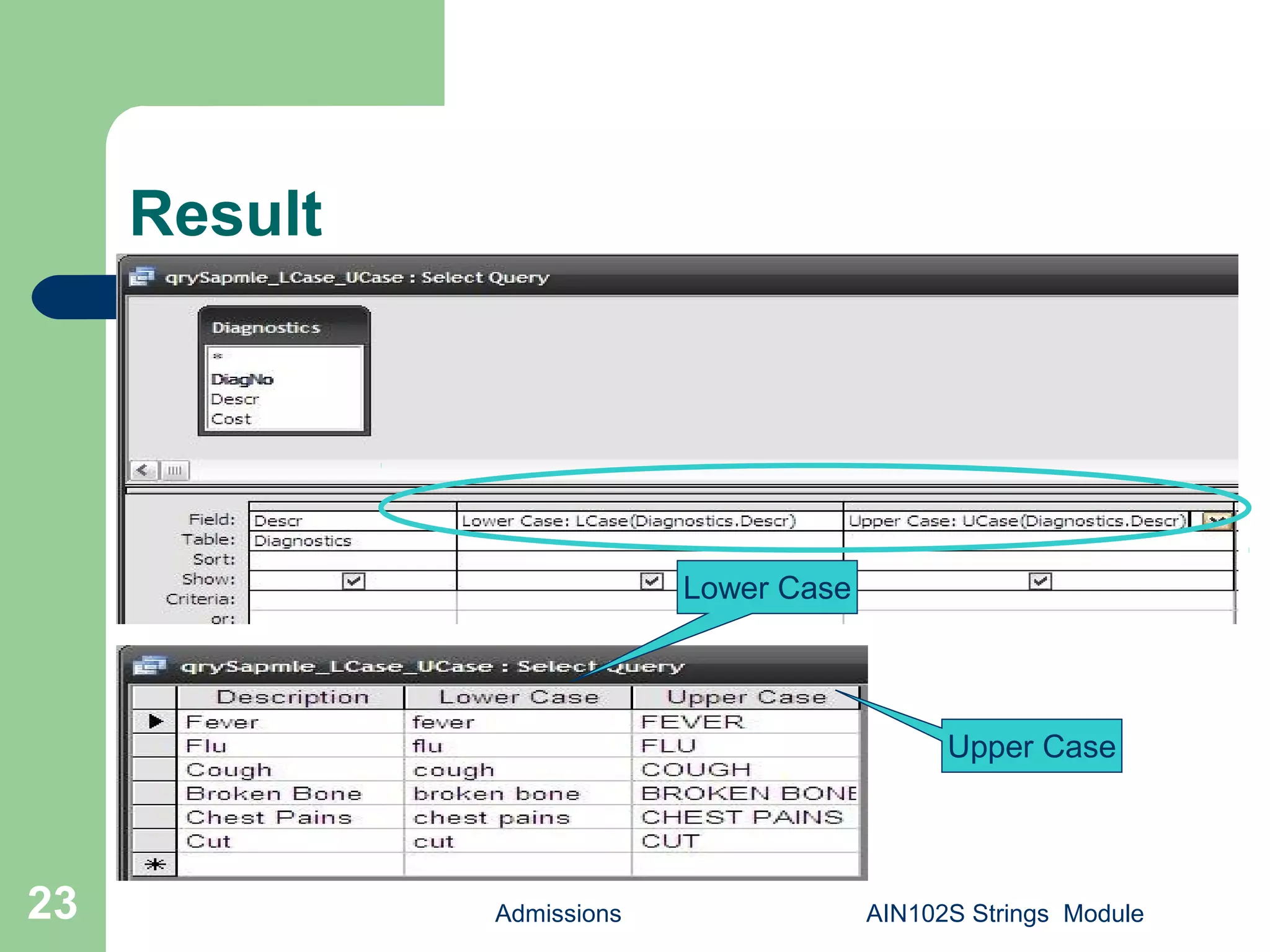Click the new record asterisk row selector
This screenshot has width=1270, height=952.
(x=155, y=864)
